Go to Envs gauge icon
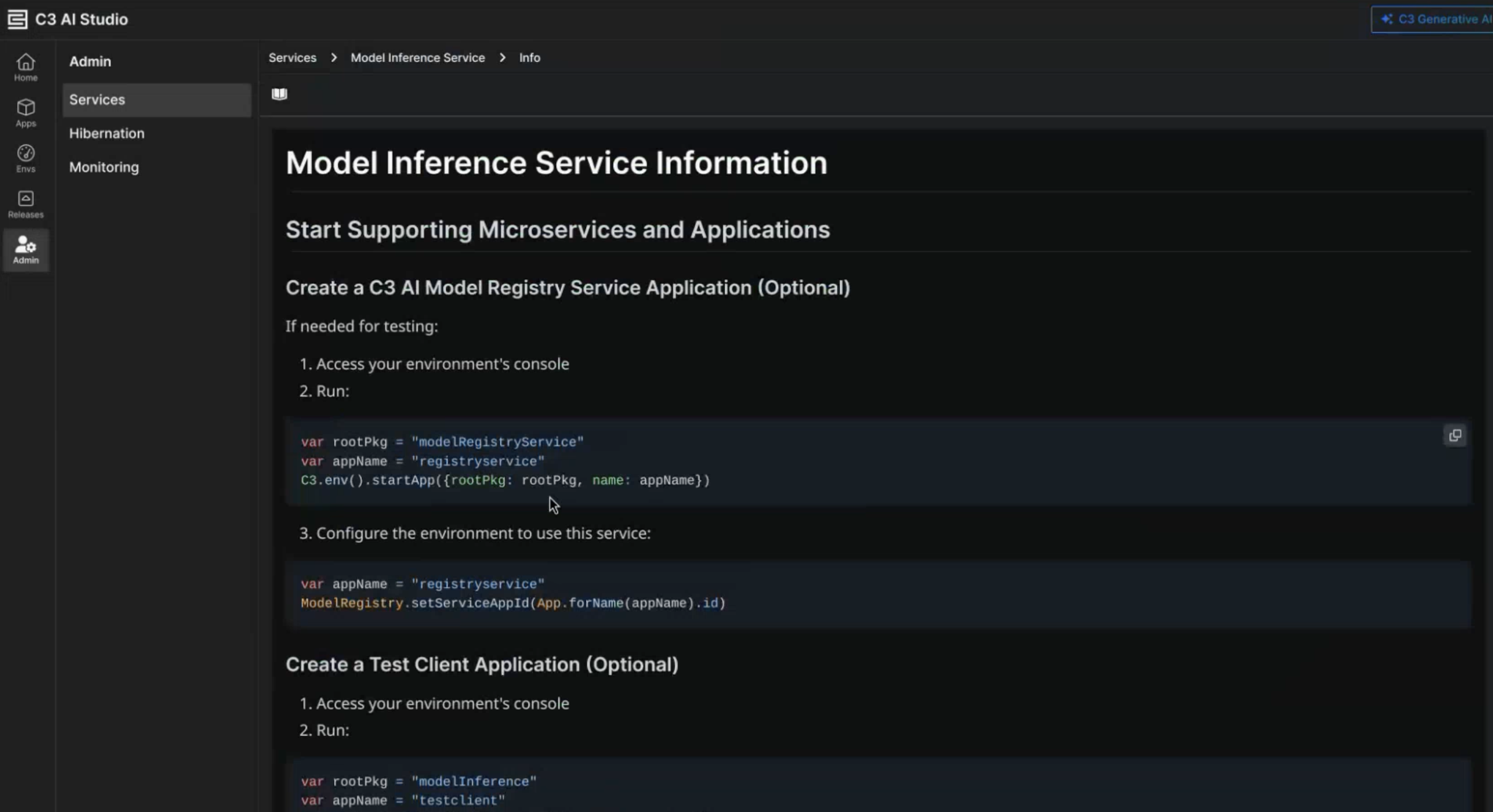This screenshot has width=1493, height=812. click(25, 158)
